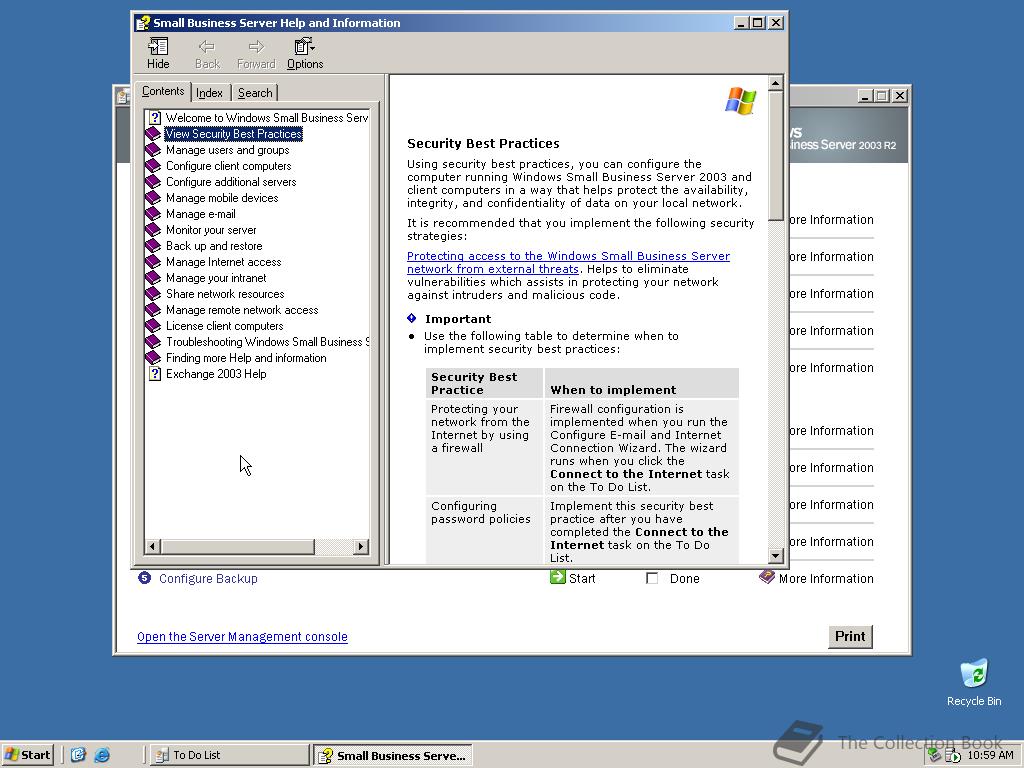Select 'Exchange 2003 Help' text
The image size is (1024, 768).
[216, 374]
